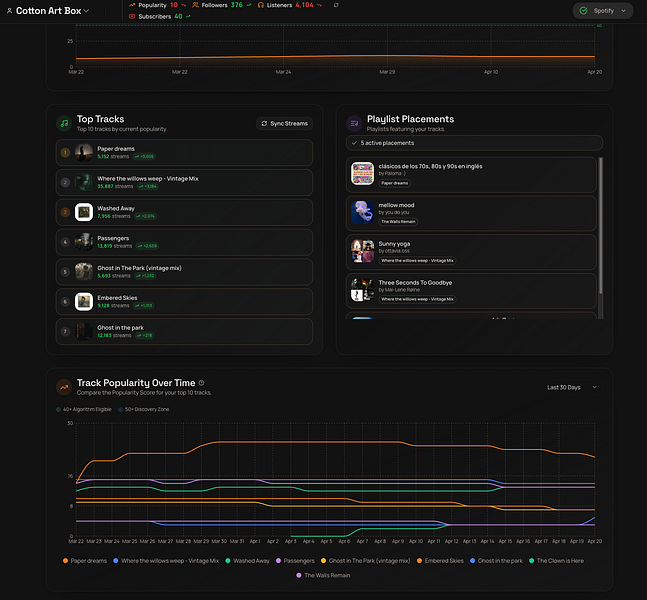Click the Listeners 4,104 count
Screen dimensions: 647x600
click(304, 5)
